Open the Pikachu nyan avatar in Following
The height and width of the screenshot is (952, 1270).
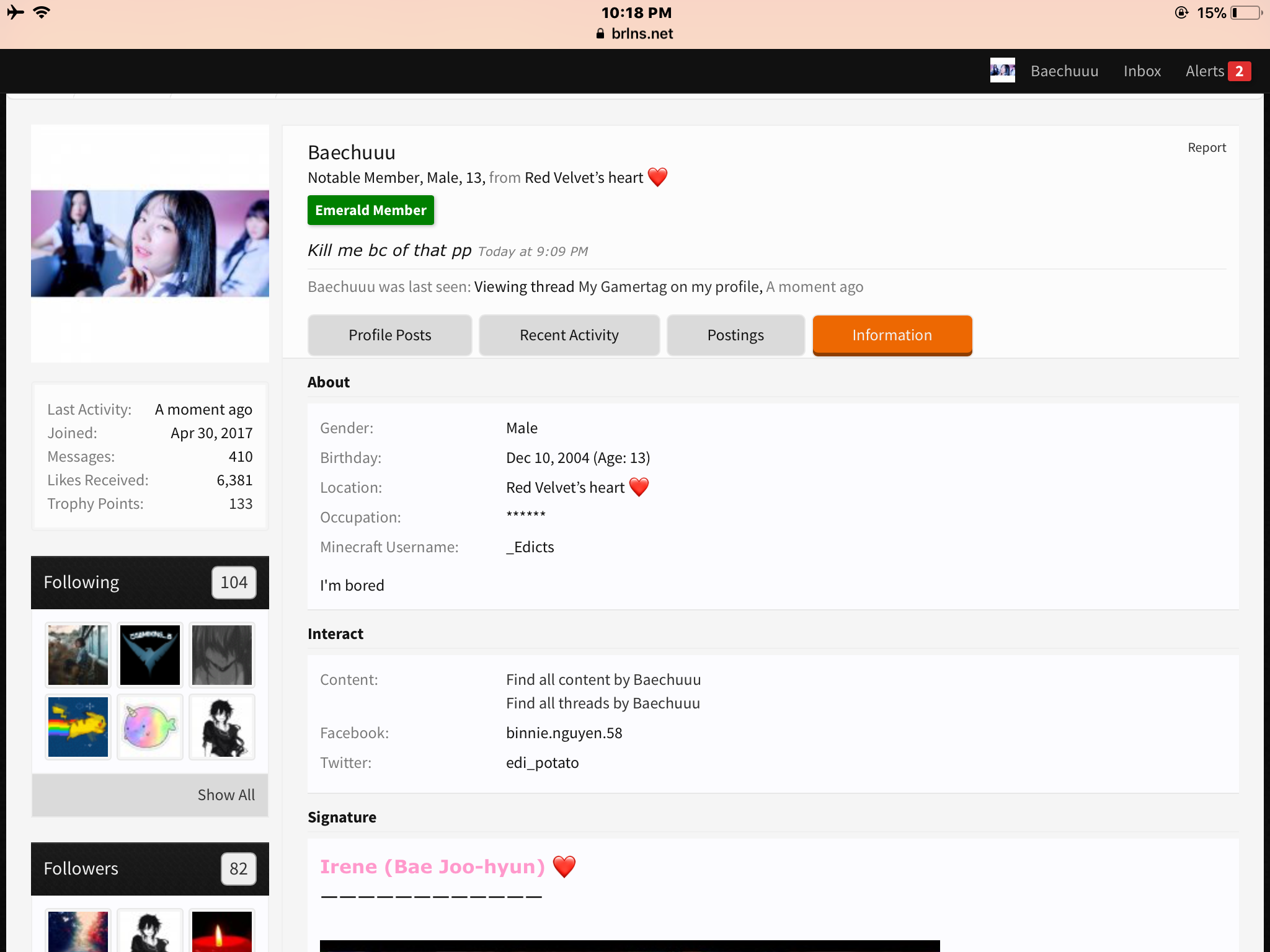click(78, 726)
